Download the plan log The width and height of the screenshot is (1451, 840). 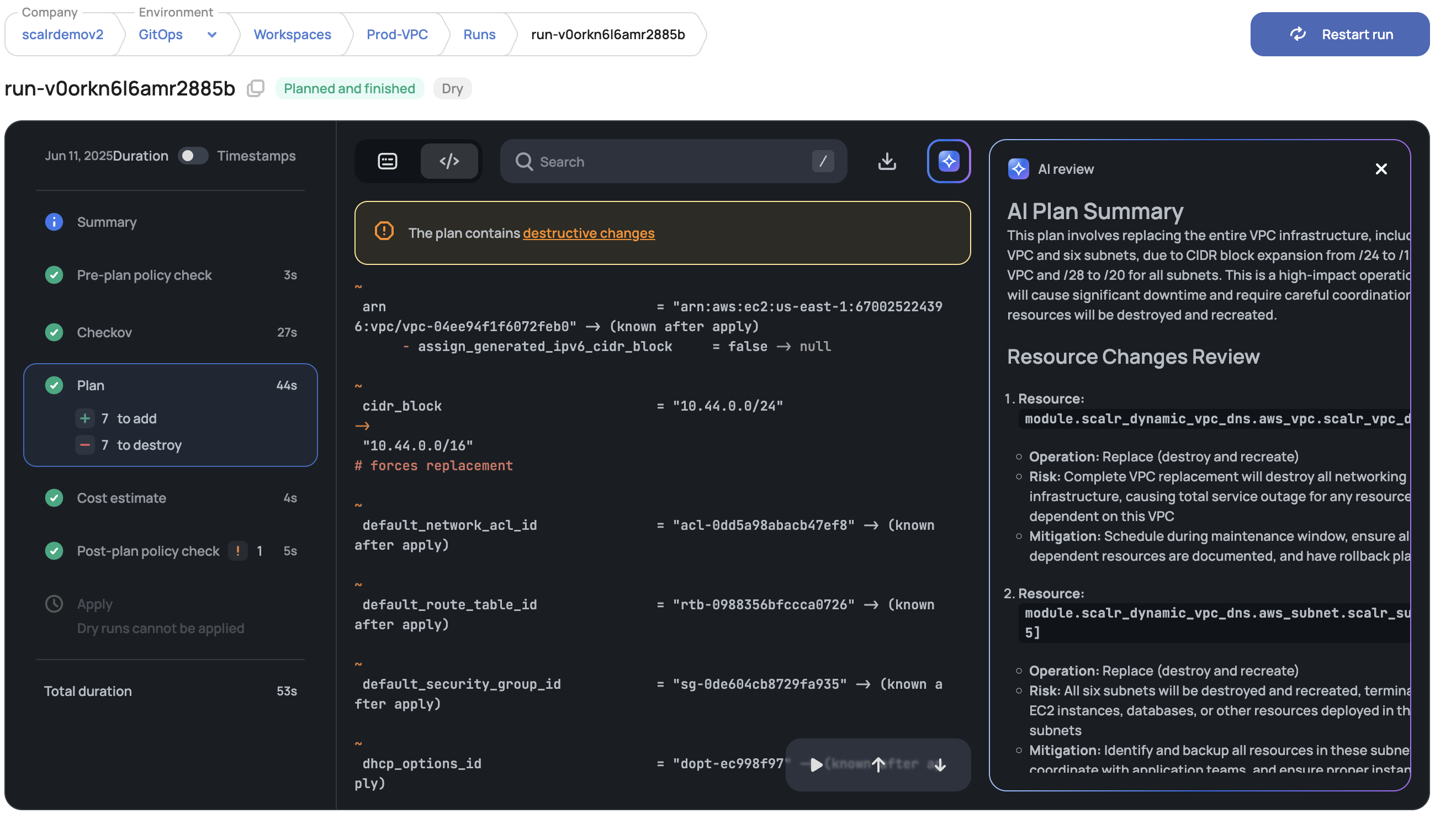[x=887, y=161]
